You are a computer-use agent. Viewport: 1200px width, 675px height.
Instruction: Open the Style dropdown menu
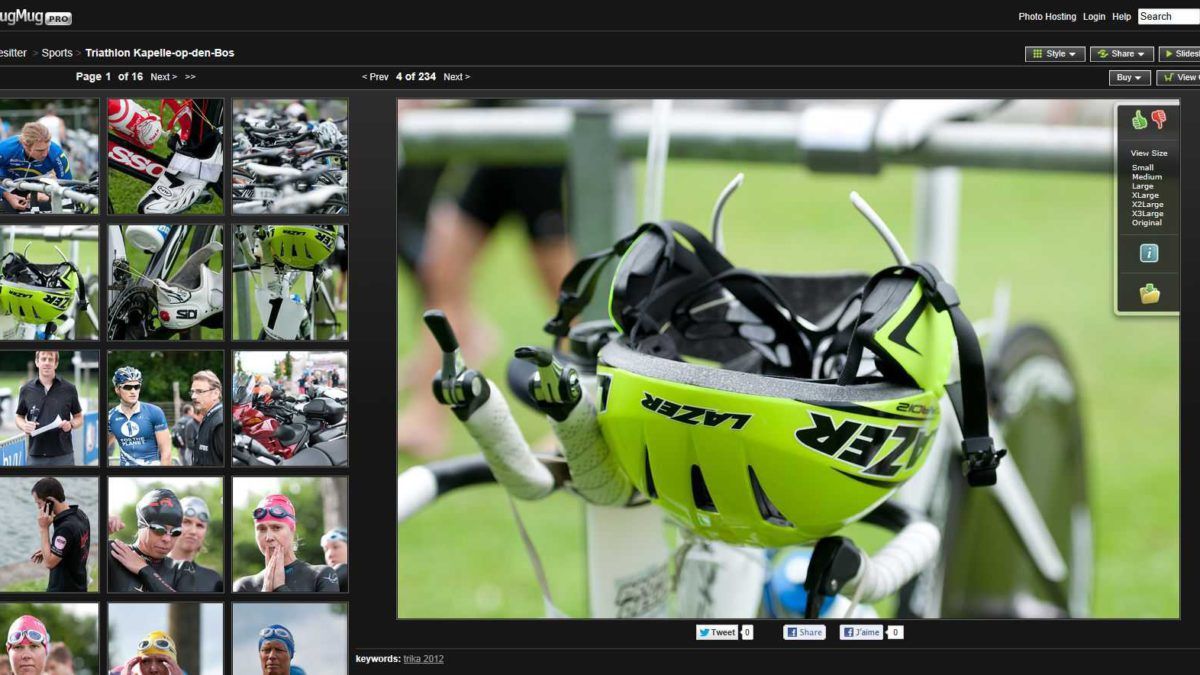tap(1055, 54)
